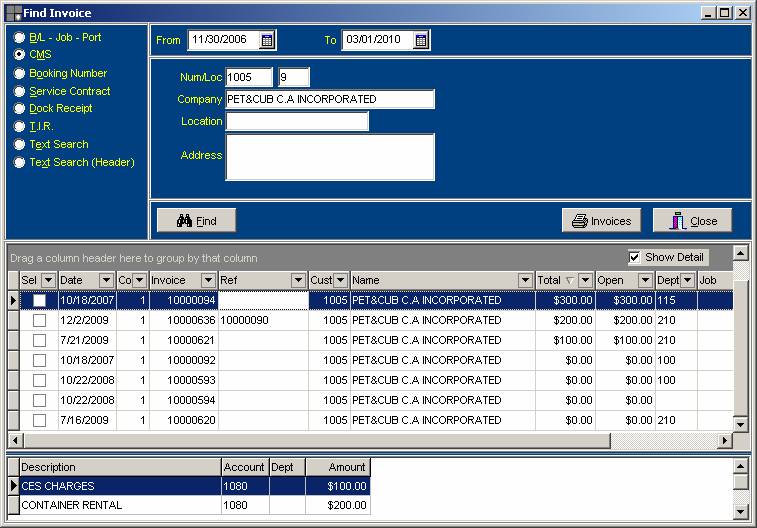Open the Name column filter dropdown
The image size is (757, 528).
(x=525, y=281)
